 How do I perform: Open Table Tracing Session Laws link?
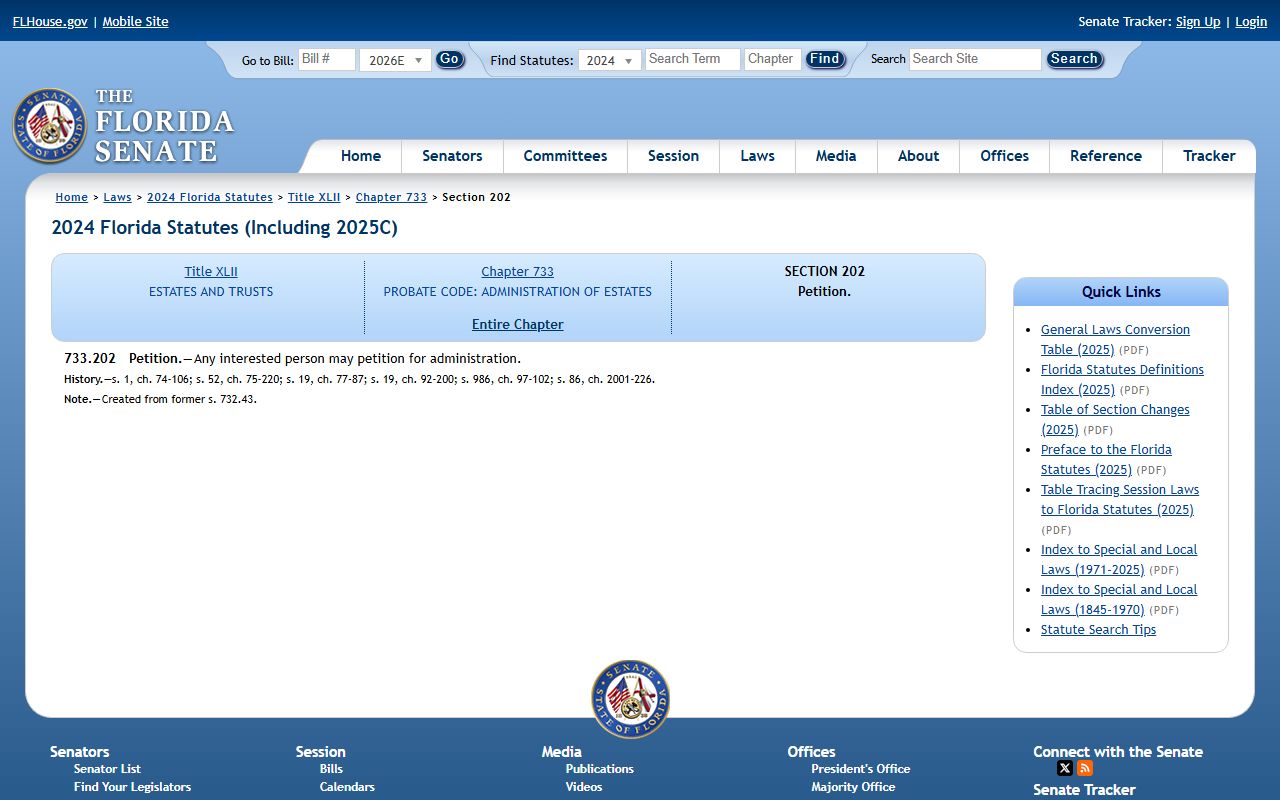(x=1120, y=499)
